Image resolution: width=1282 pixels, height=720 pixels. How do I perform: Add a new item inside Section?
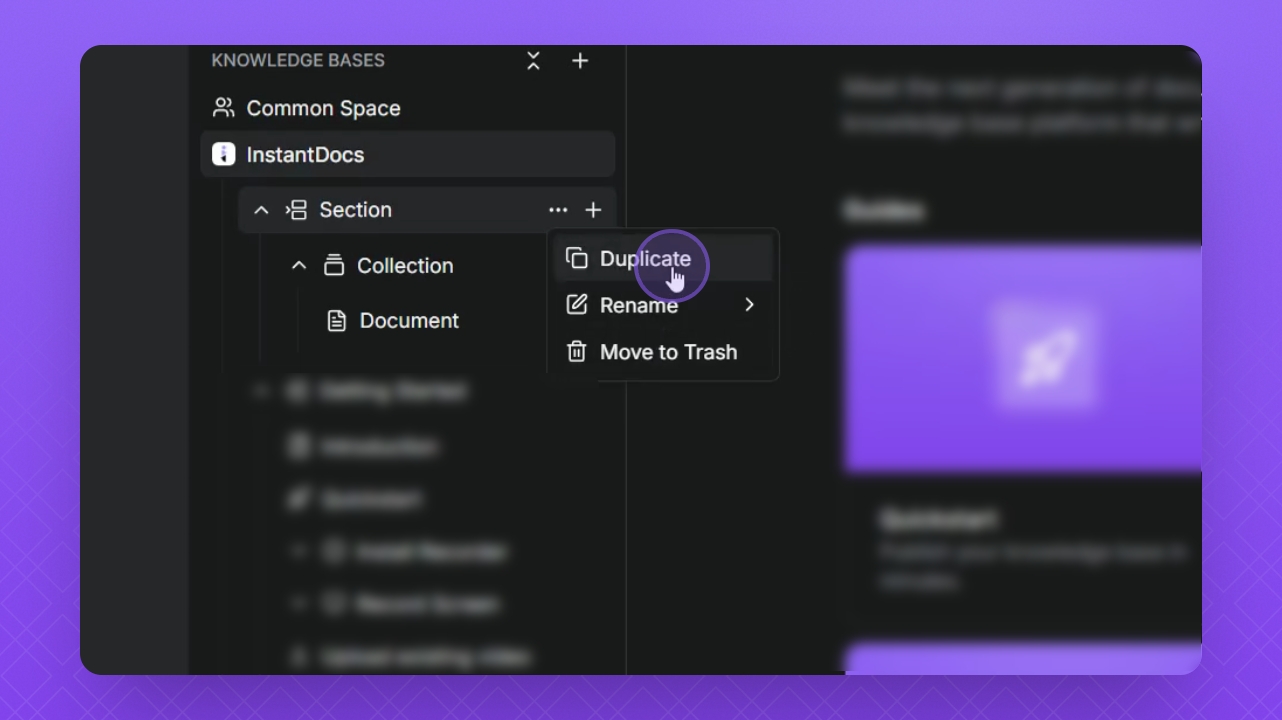[x=594, y=210]
